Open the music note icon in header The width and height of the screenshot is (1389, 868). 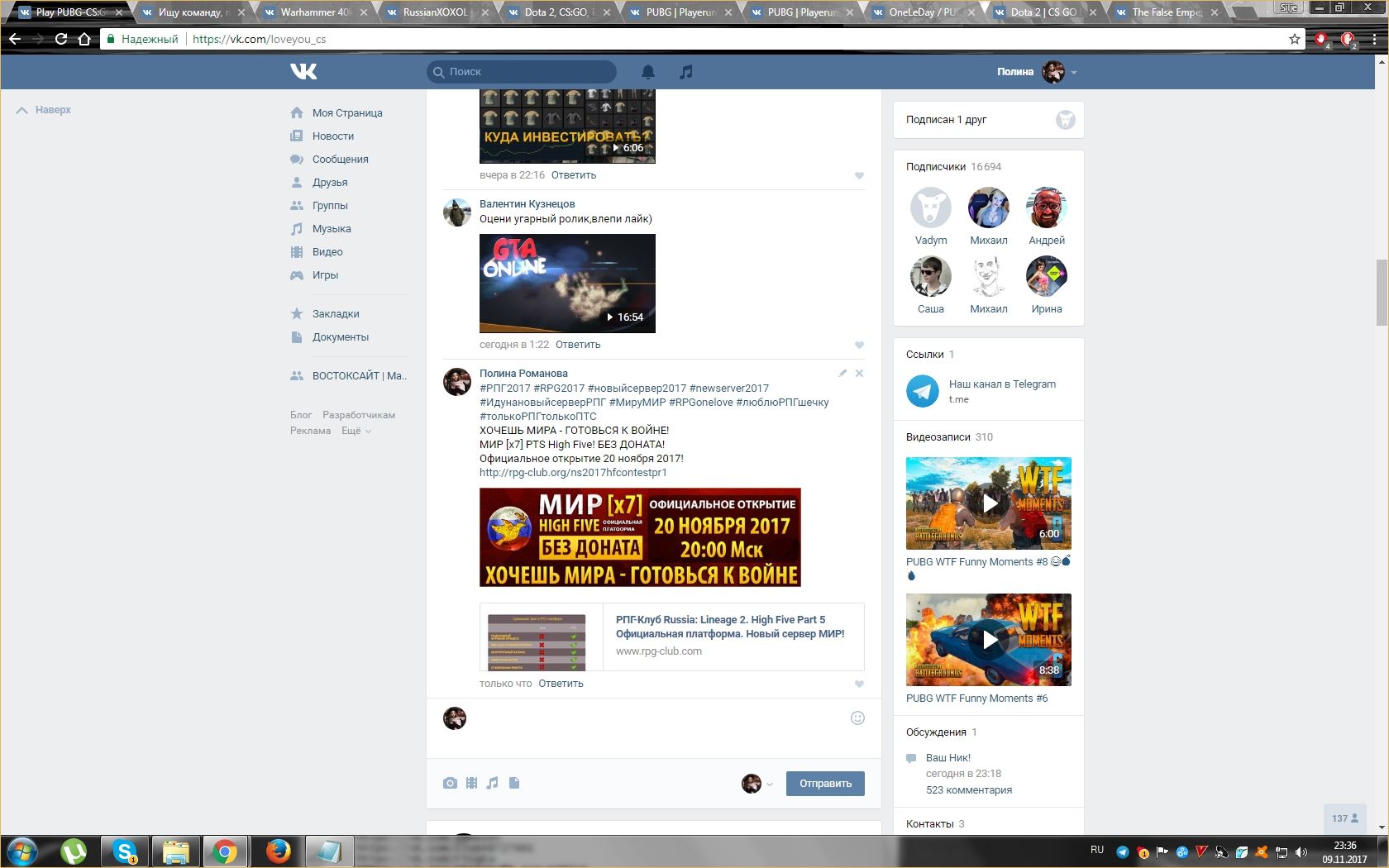(x=685, y=72)
